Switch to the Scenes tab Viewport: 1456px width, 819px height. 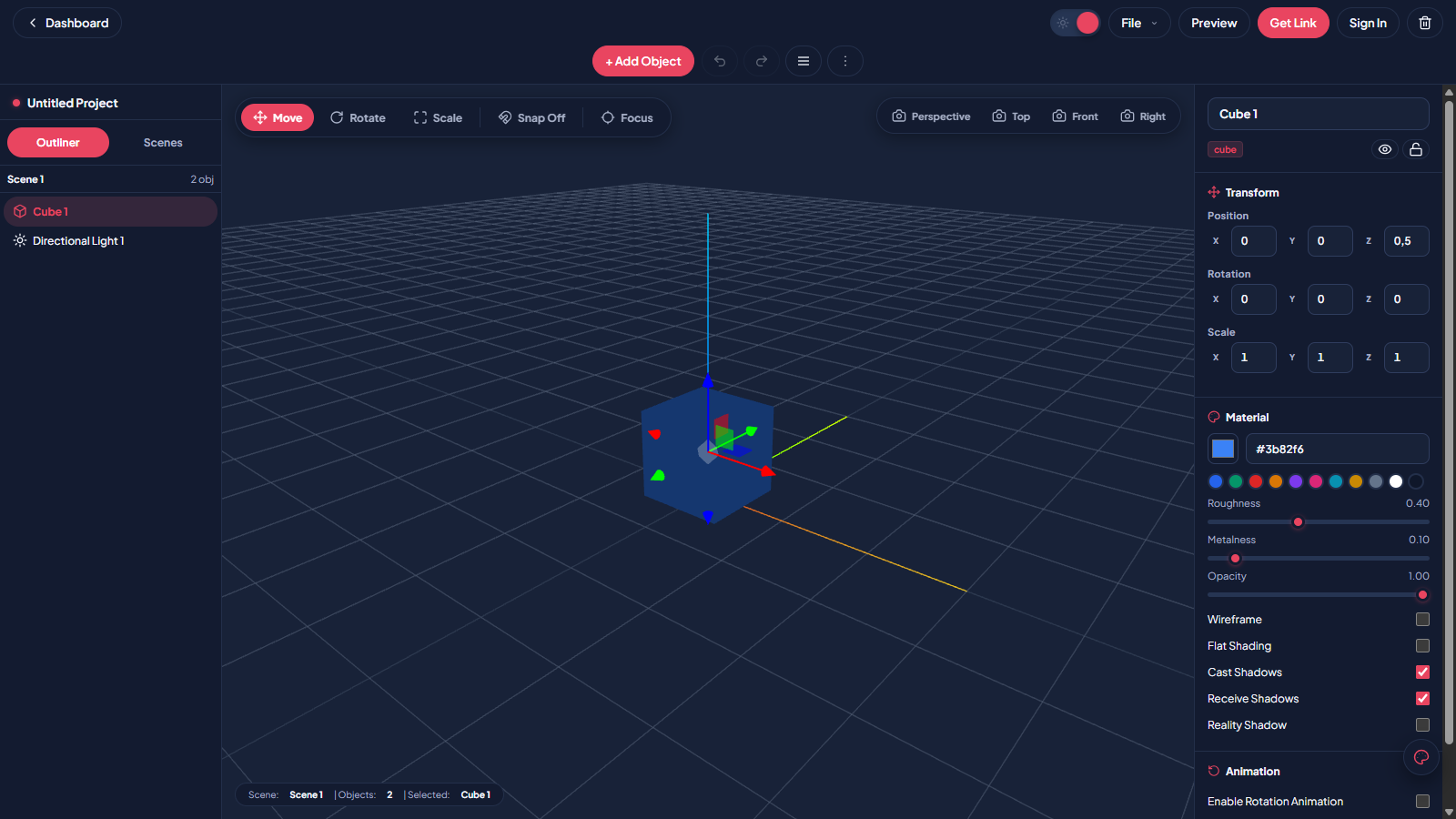point(163,143)
